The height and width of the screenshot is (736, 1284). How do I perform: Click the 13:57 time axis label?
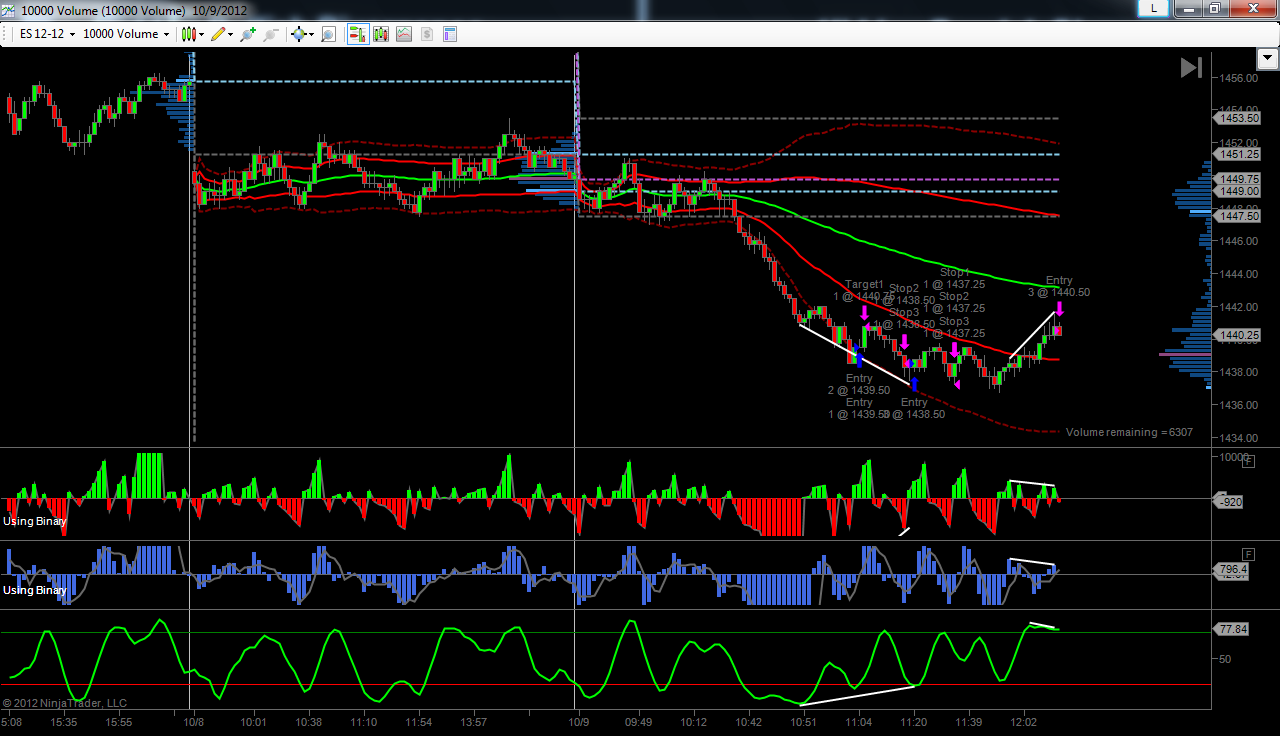tap(473, 722)
